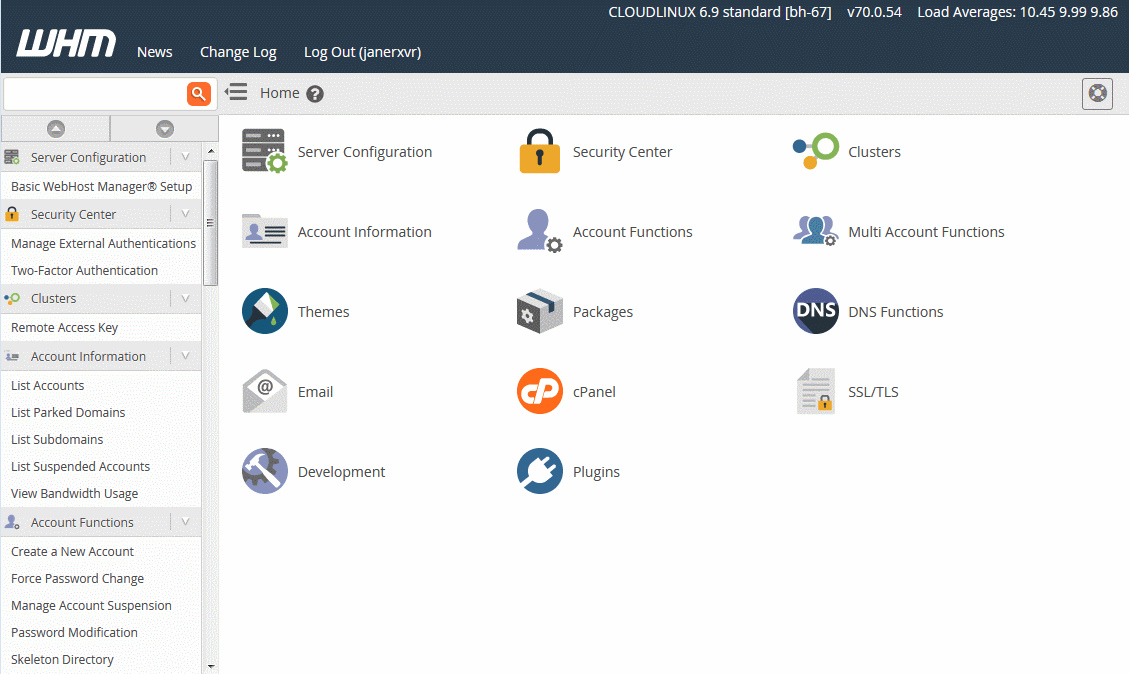This screenshot has height=674, width=1129.
Task: Click the SSL/TLS label in main panel
Action: coord(873,392)
